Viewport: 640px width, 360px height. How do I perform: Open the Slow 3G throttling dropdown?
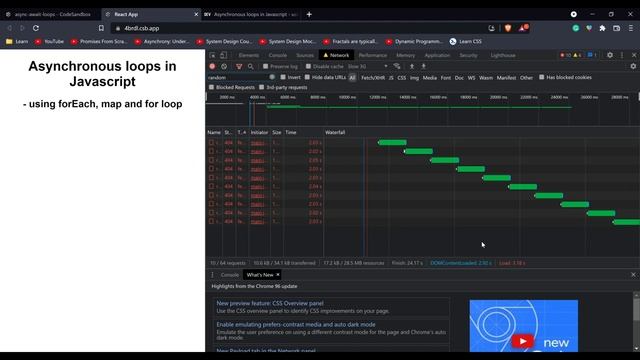(367, 66)
